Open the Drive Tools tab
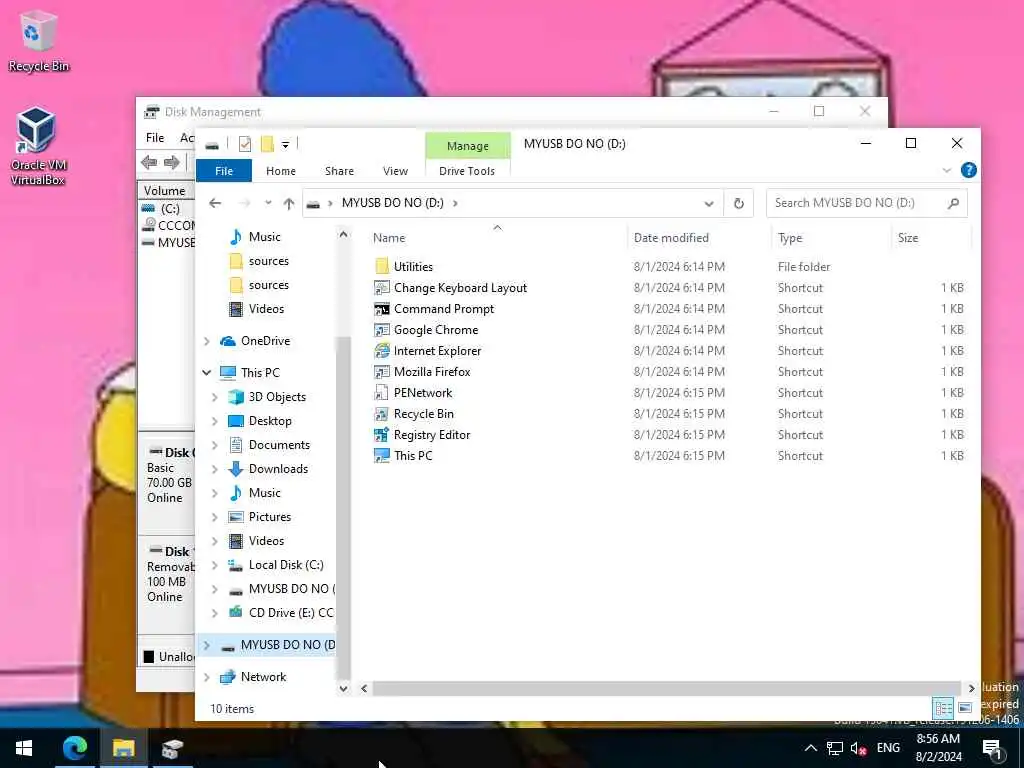 click(x=467, y=171)
